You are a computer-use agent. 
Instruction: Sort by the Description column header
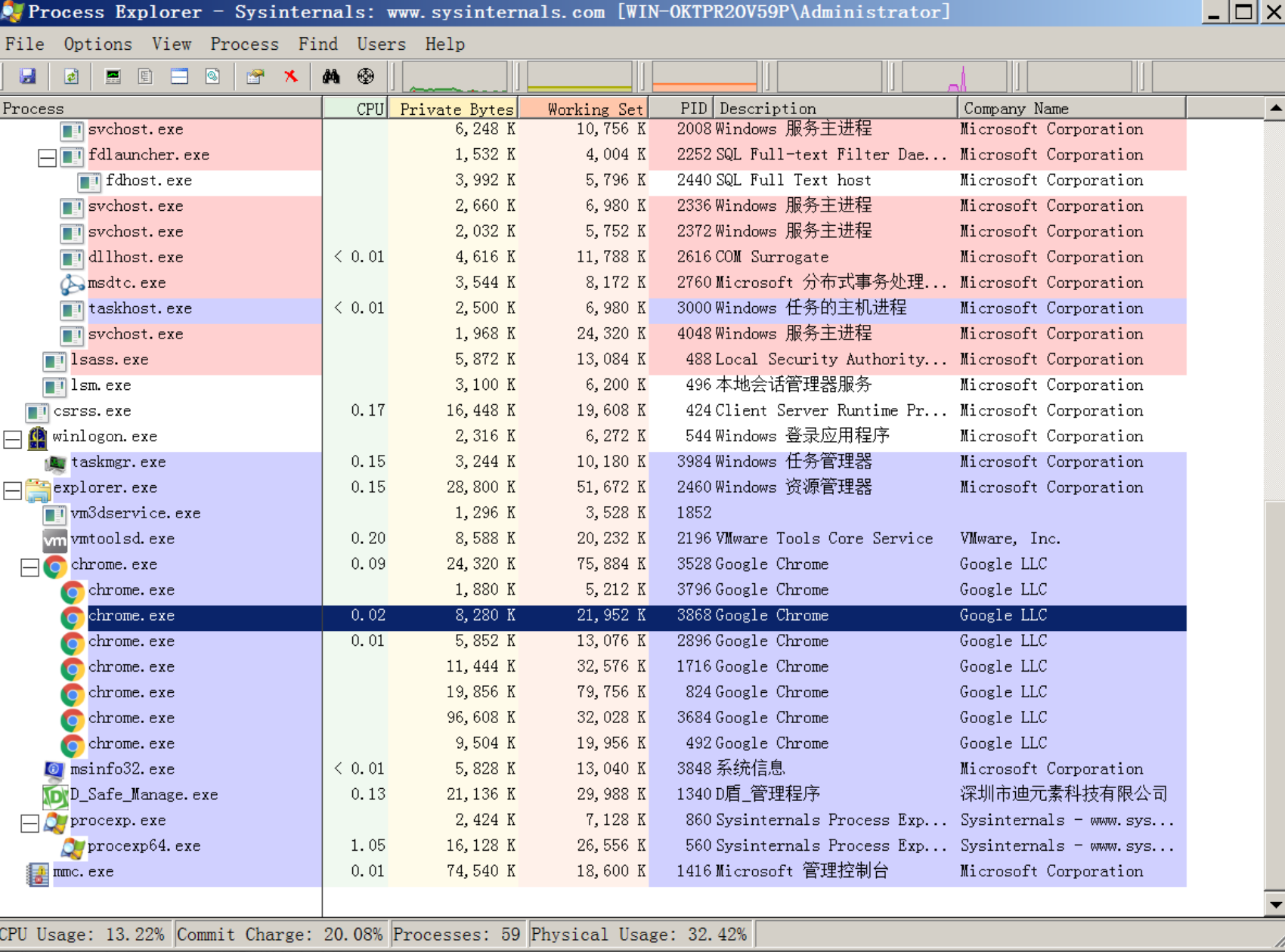tap(836, 108)
